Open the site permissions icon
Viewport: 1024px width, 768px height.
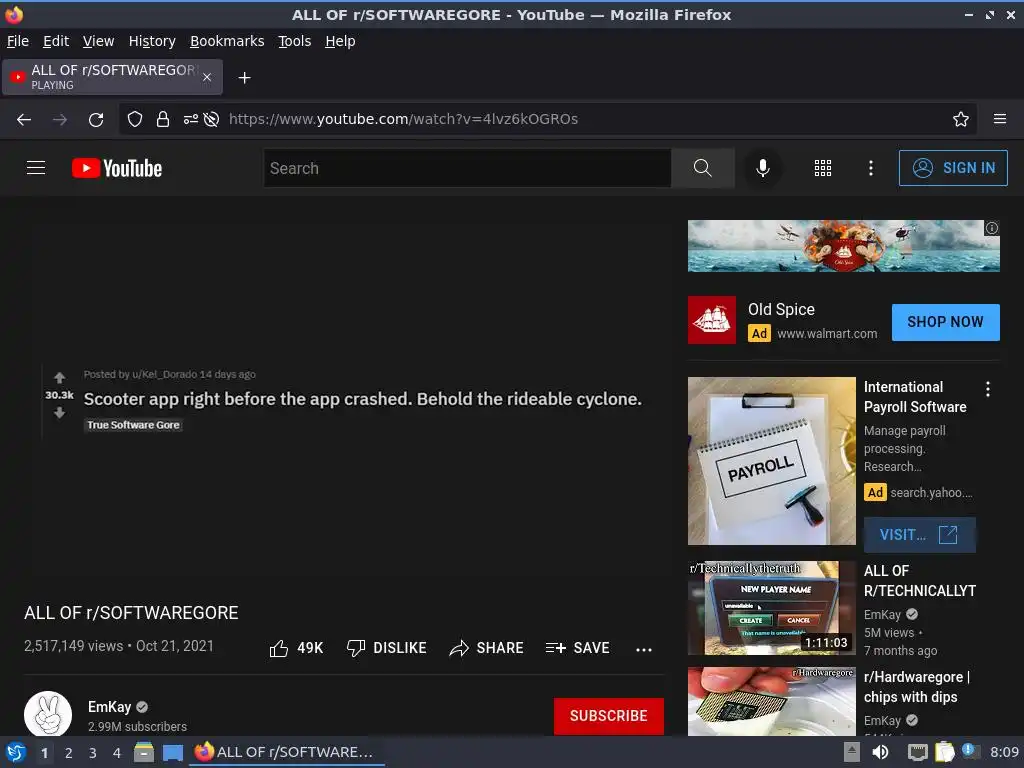(191, 119)
